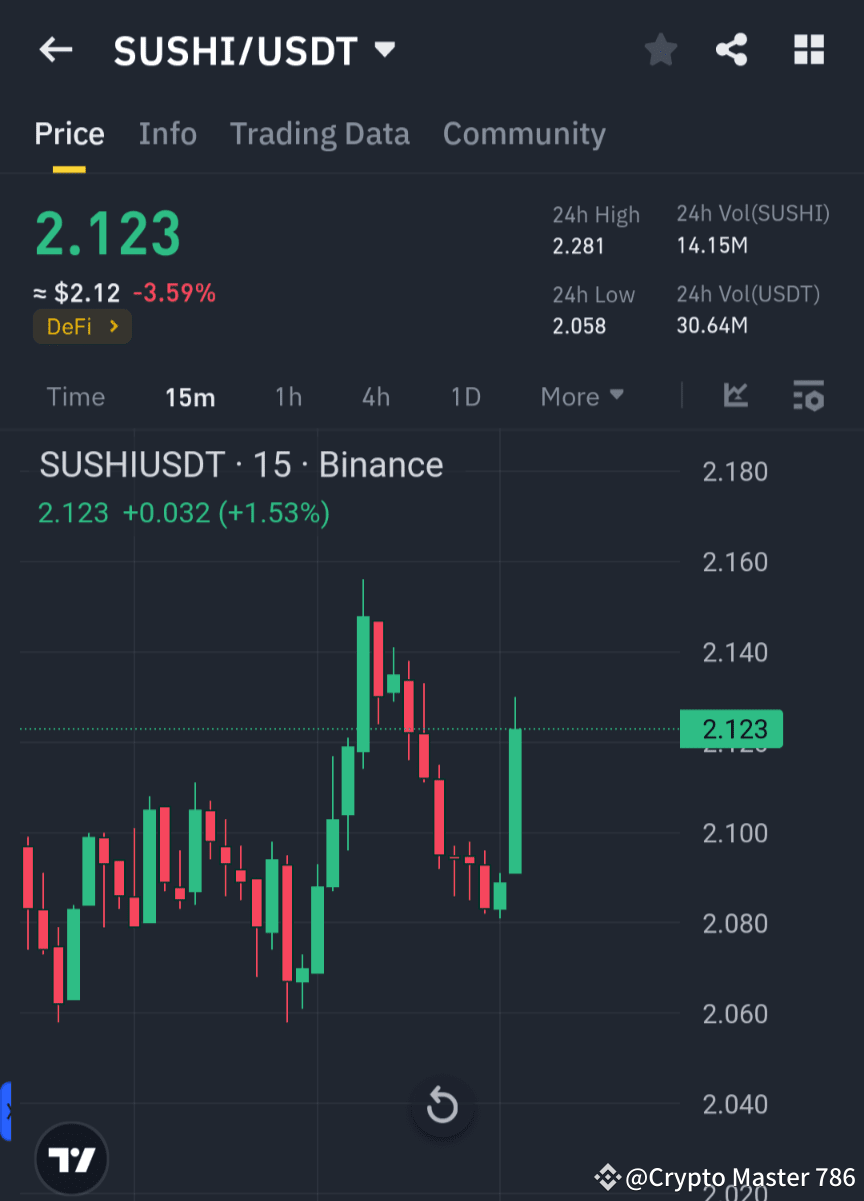
Task: Open TradingView via its logo badge
Action: (x=71, y=1158)
